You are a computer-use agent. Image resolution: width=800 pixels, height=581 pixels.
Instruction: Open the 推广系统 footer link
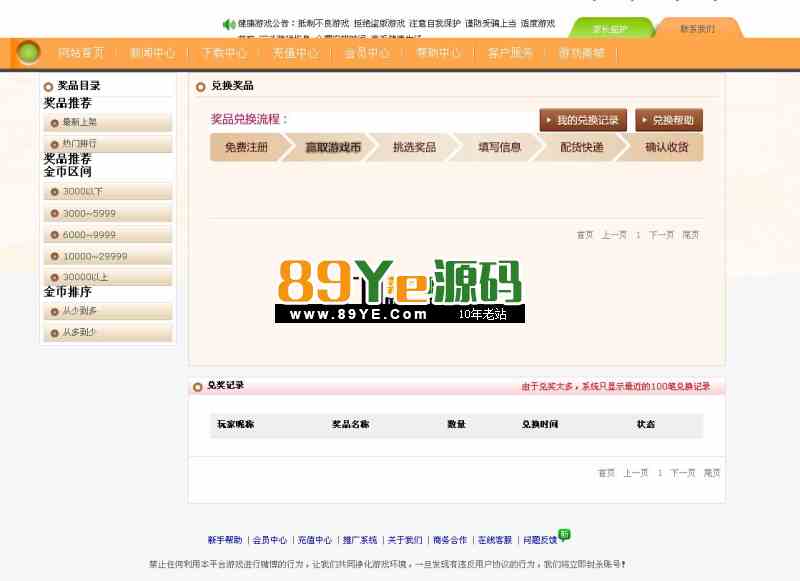tap(360, 540)
